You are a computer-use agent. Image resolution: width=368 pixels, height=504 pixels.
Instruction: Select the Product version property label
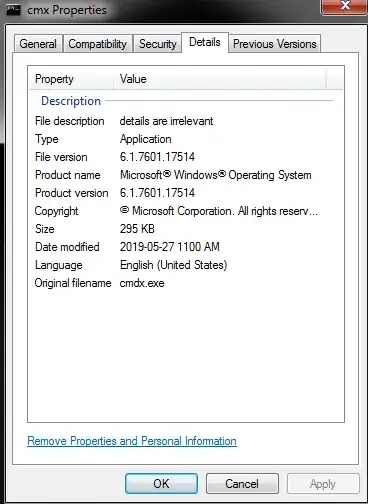[72, 193]
